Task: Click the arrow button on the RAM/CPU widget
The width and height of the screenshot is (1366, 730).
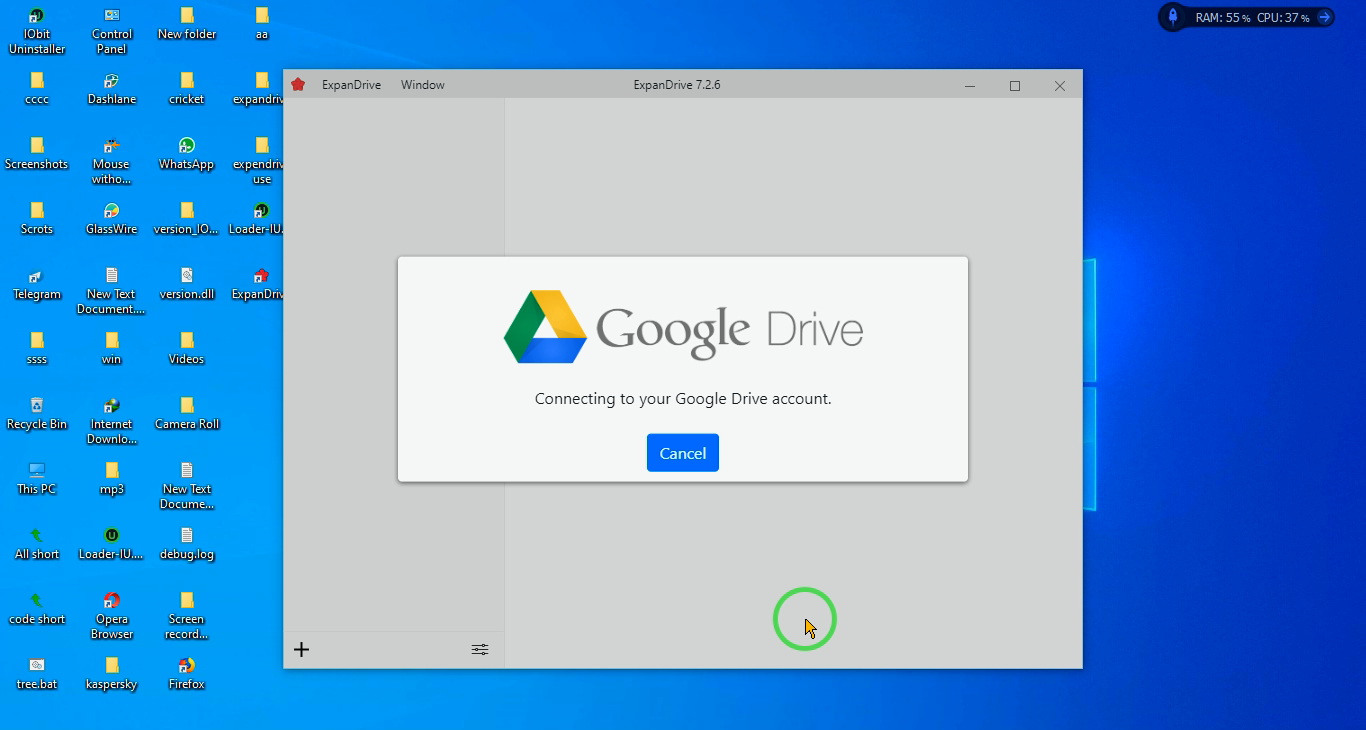Action: (1324, 17)
